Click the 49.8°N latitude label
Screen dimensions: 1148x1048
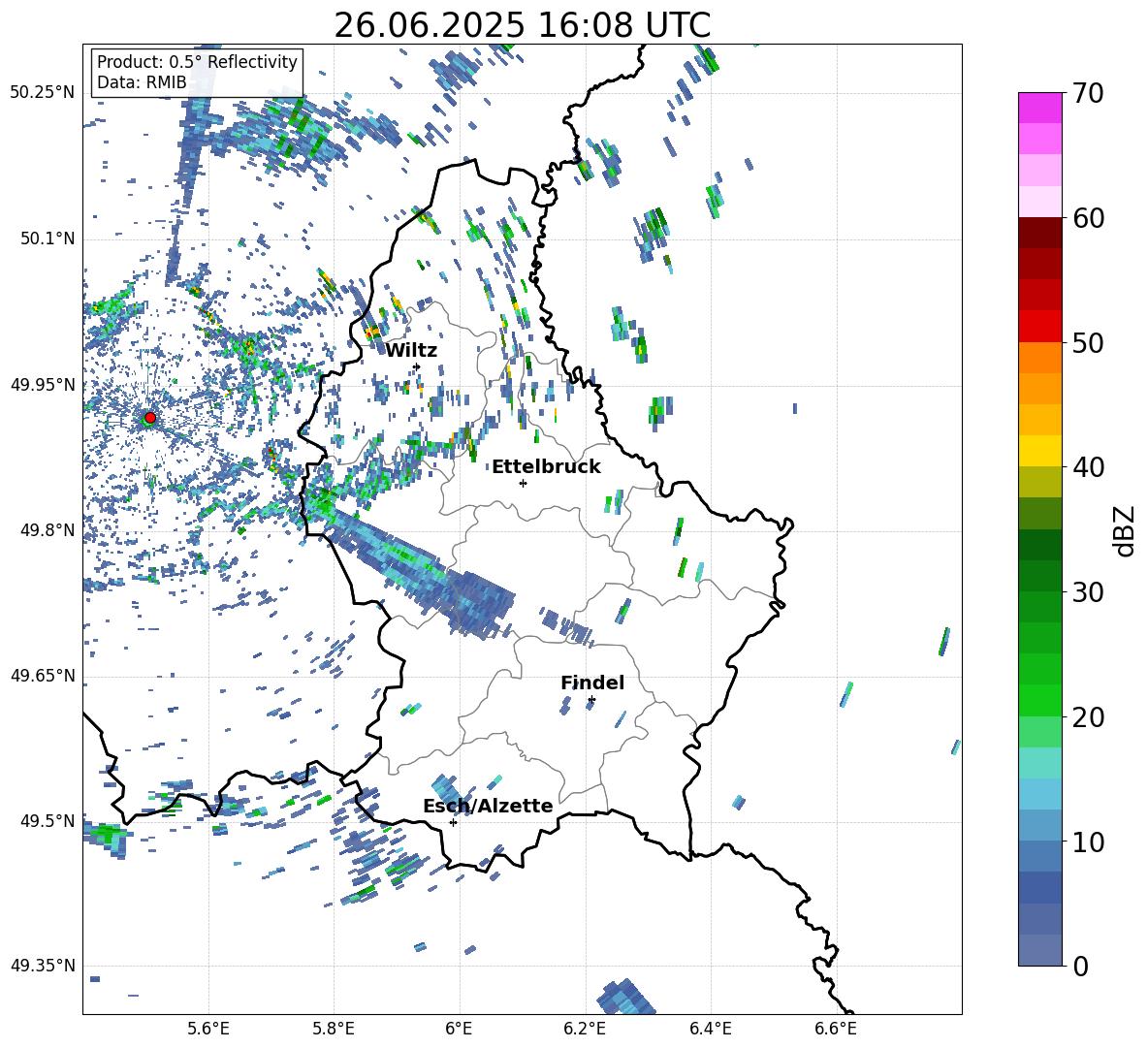click(x=48, y=530)
